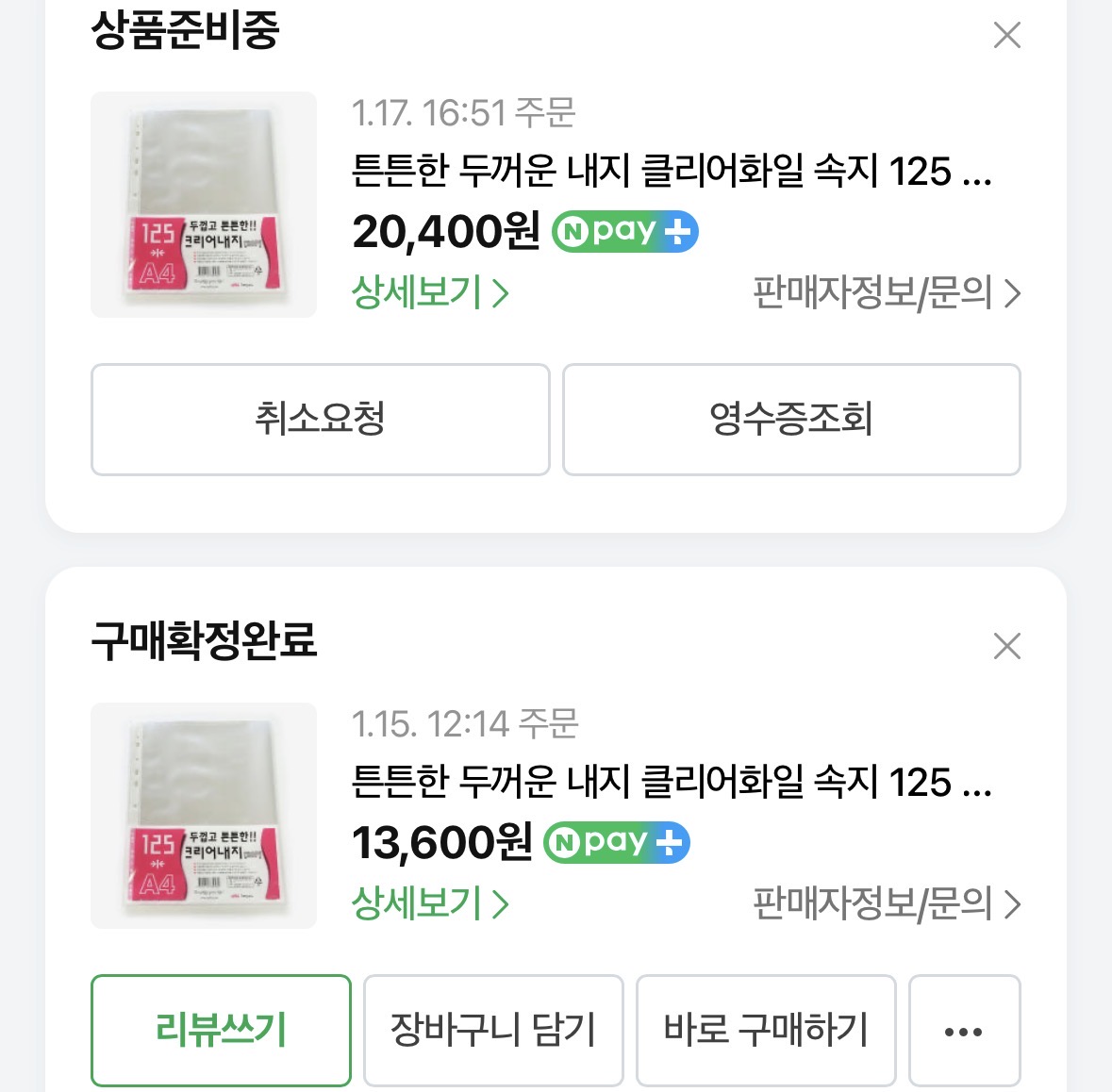Screen dimensions: 1112x1092
Task: Tap the 리뷰쓰기 button
Action: (221, 1031)
